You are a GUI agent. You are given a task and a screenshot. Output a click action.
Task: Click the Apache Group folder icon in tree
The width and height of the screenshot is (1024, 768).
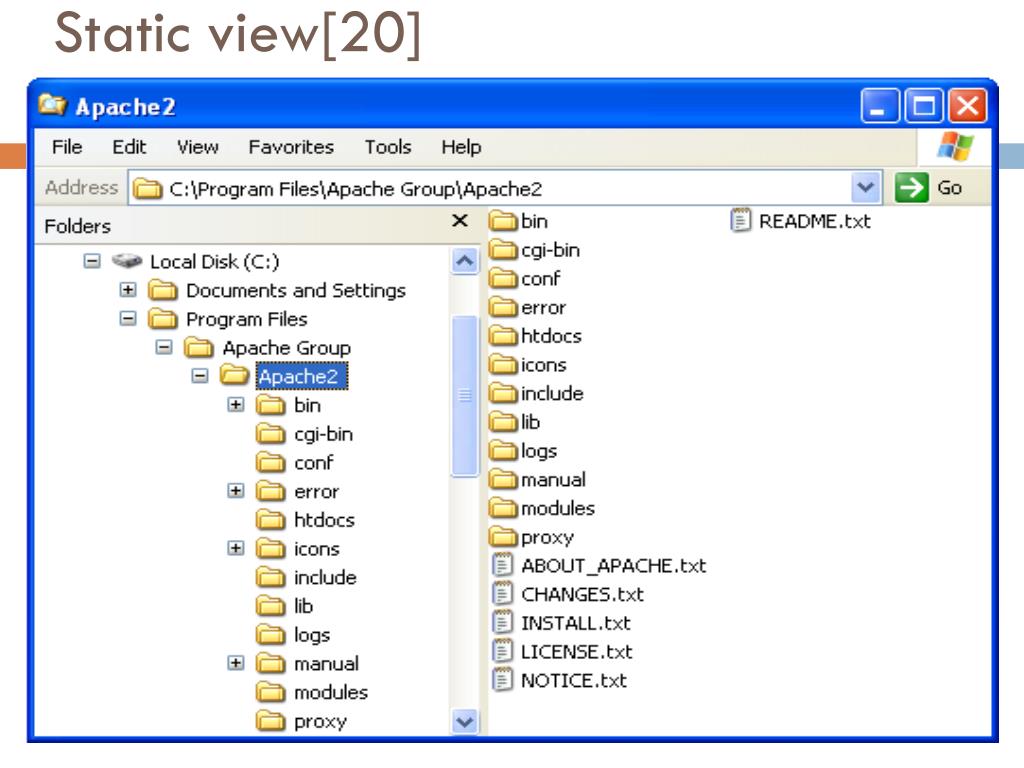[x=199, y=348]
